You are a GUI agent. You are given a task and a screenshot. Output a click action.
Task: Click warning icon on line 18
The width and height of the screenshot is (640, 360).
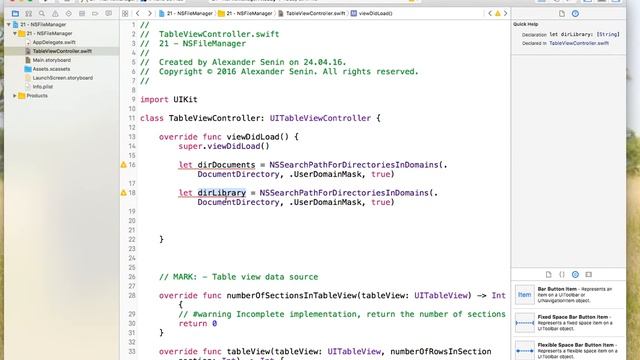point(124,193)
